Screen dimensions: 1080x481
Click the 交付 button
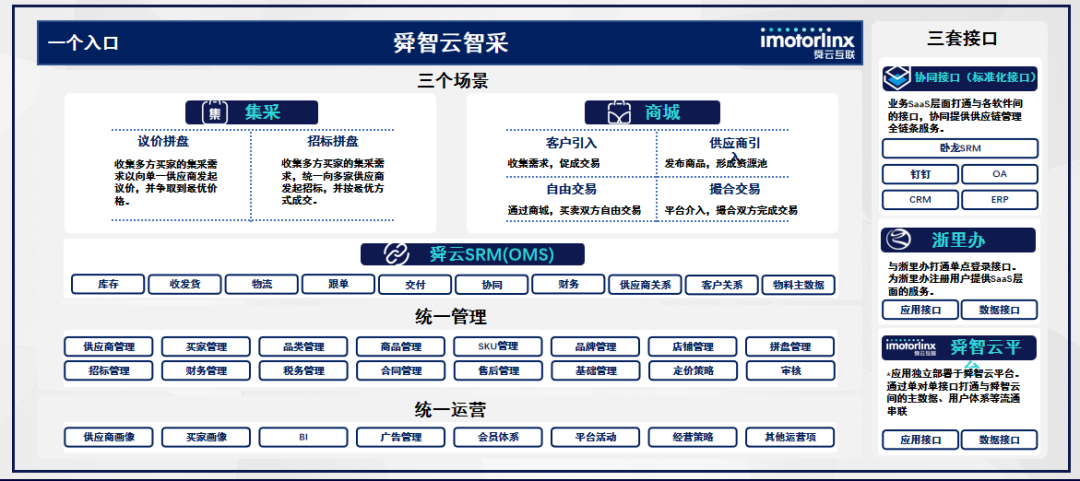click(x=415, y=285)
